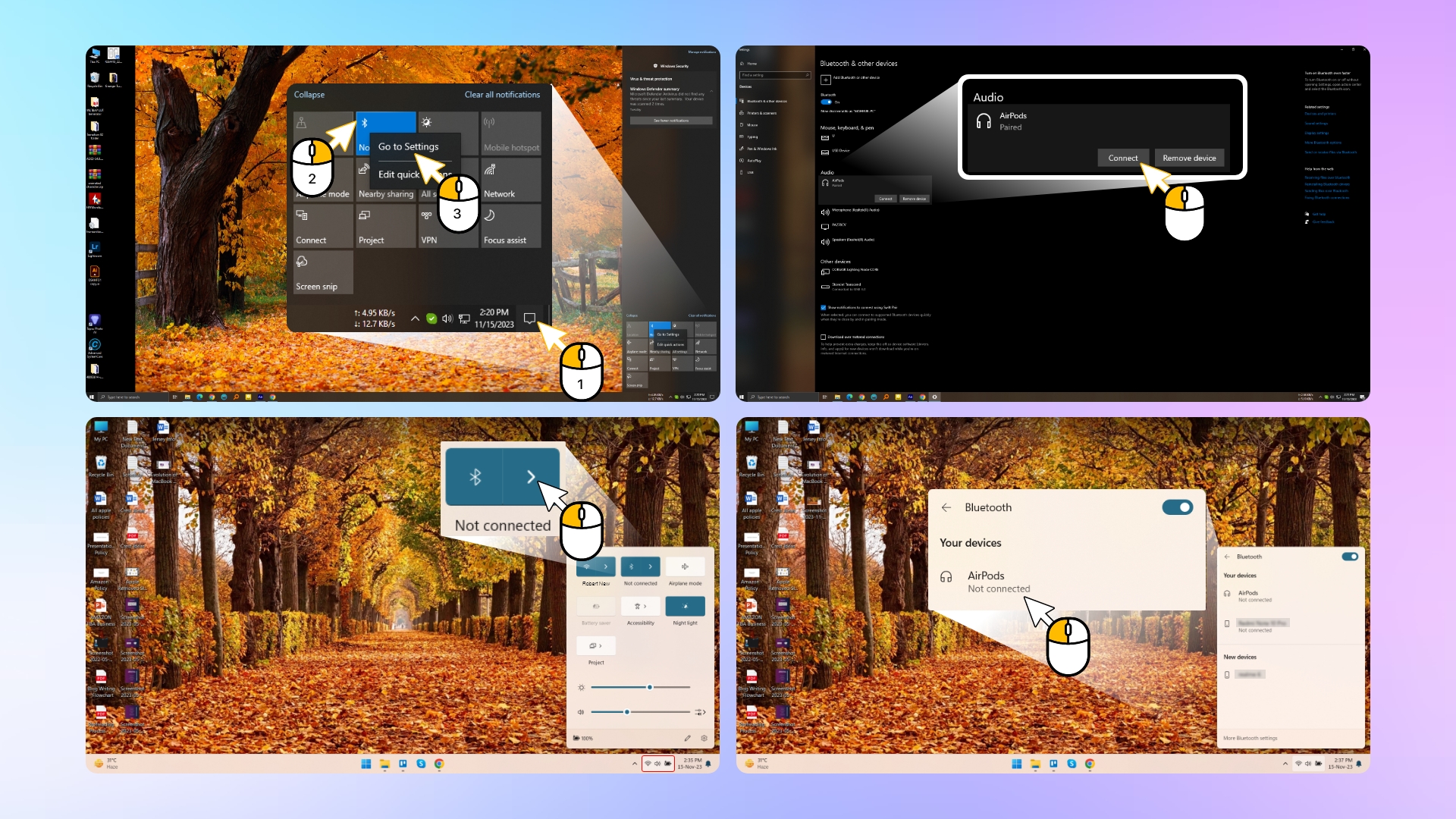
Task: Open File Explorer on bottom-right screenshot taskbar
Action: pos(1035,764)
